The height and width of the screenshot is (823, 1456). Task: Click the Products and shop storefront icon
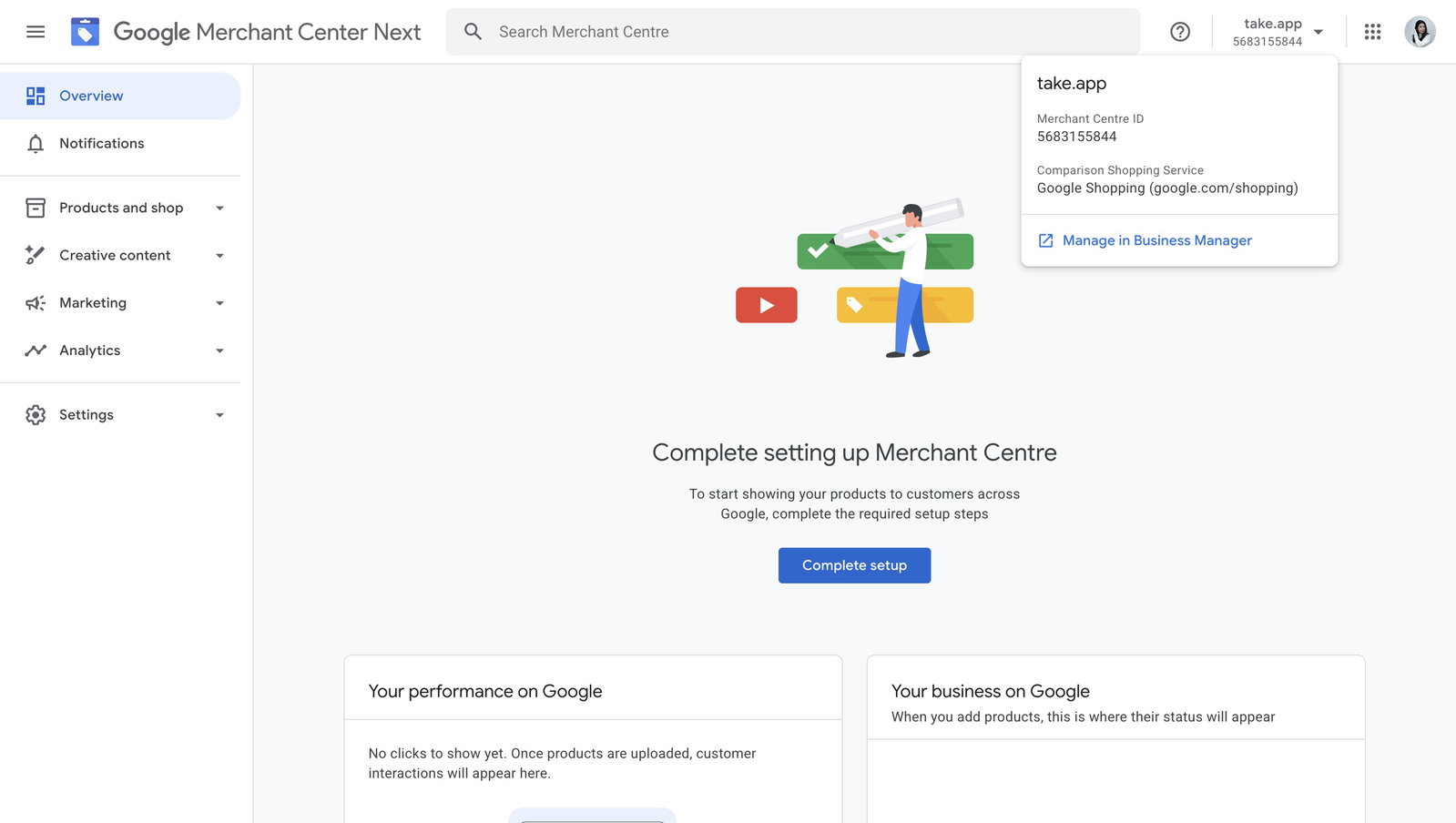tap(36, 208)
